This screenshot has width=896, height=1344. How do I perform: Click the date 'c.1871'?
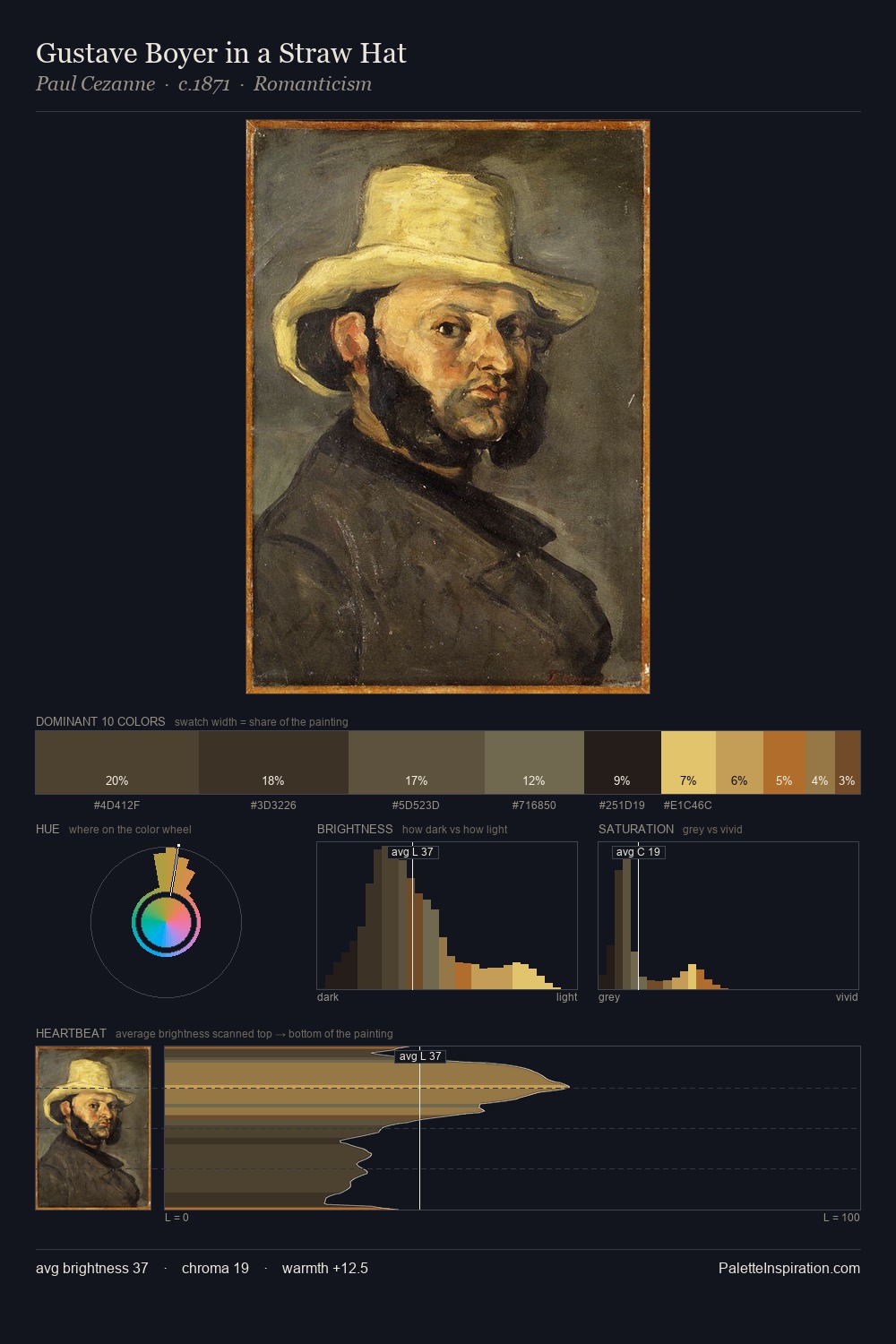coord(204,84)
